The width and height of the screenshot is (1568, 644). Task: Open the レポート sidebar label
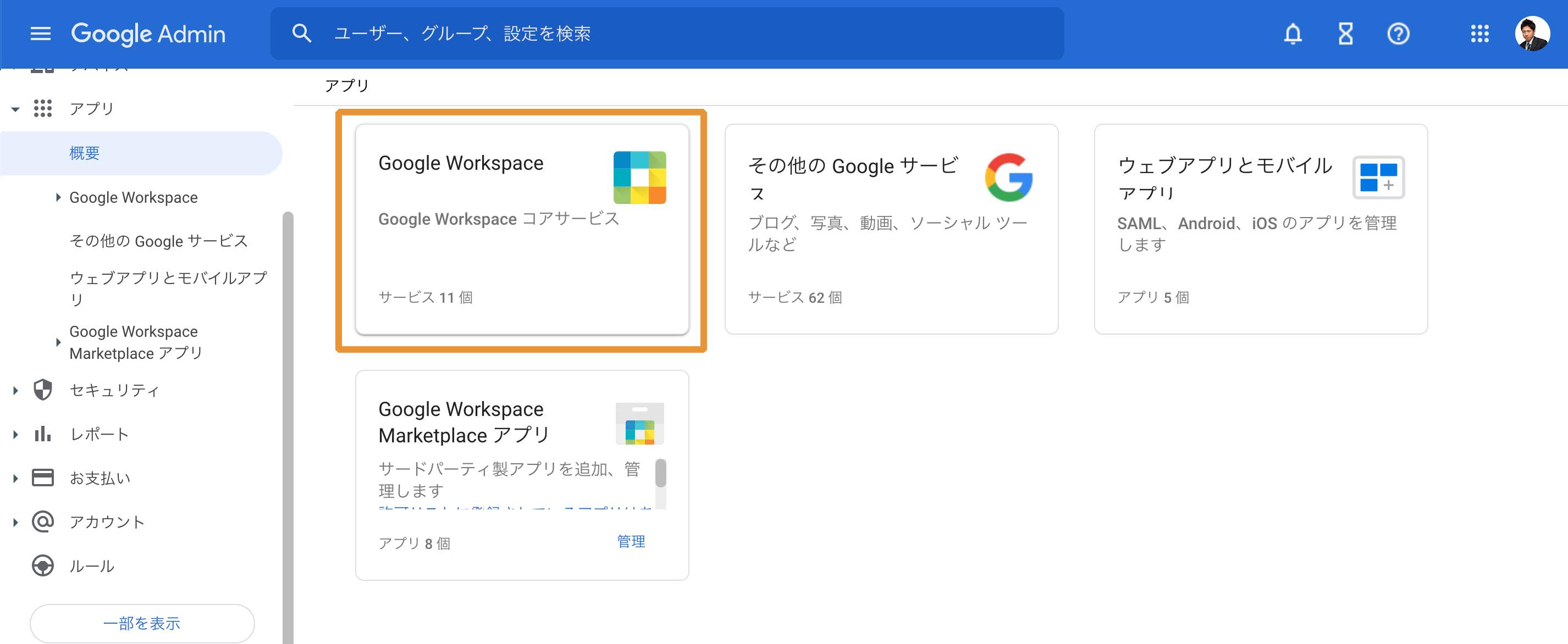point(99,434)
